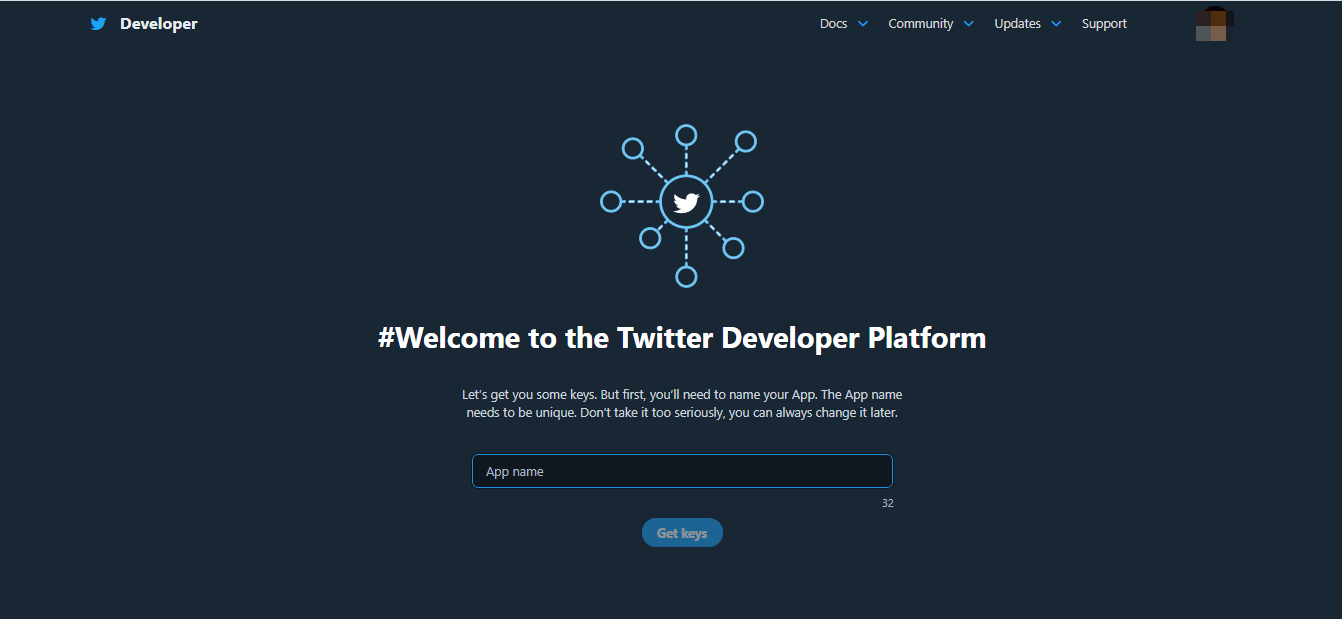Click the character counter showing 32

887,503
